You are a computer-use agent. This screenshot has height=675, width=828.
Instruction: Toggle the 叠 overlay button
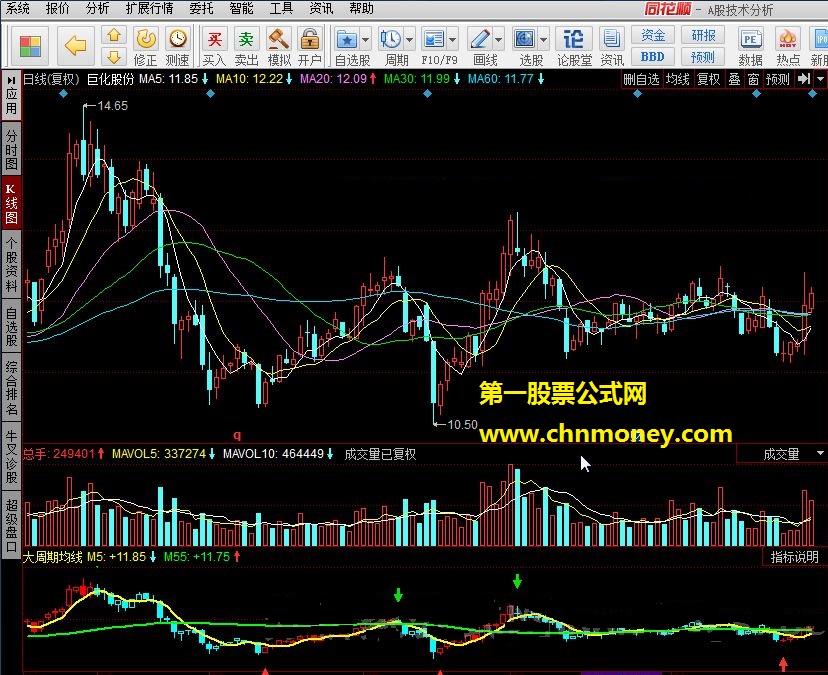pyautogui.click(x=735, y=79)
